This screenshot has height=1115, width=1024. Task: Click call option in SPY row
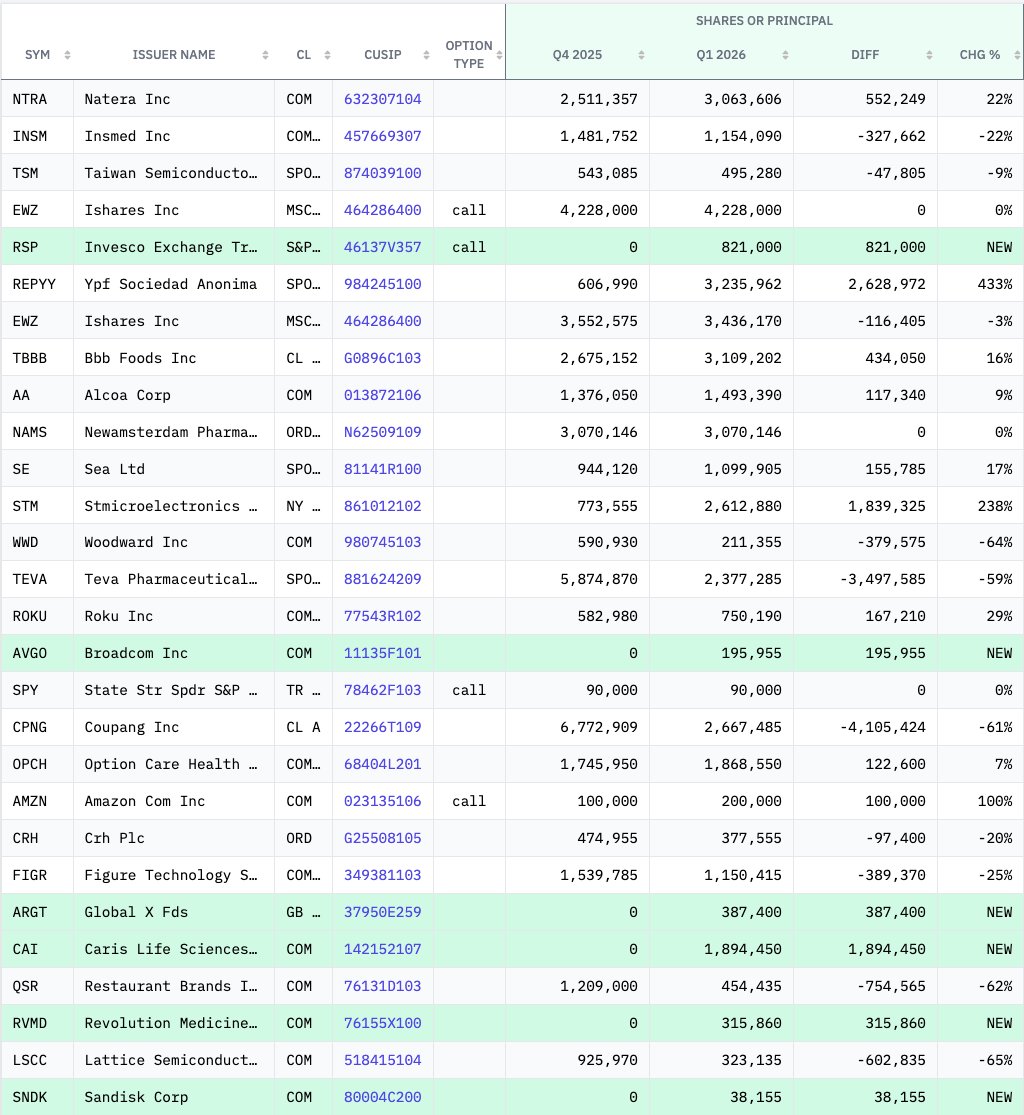pos(469,690)
